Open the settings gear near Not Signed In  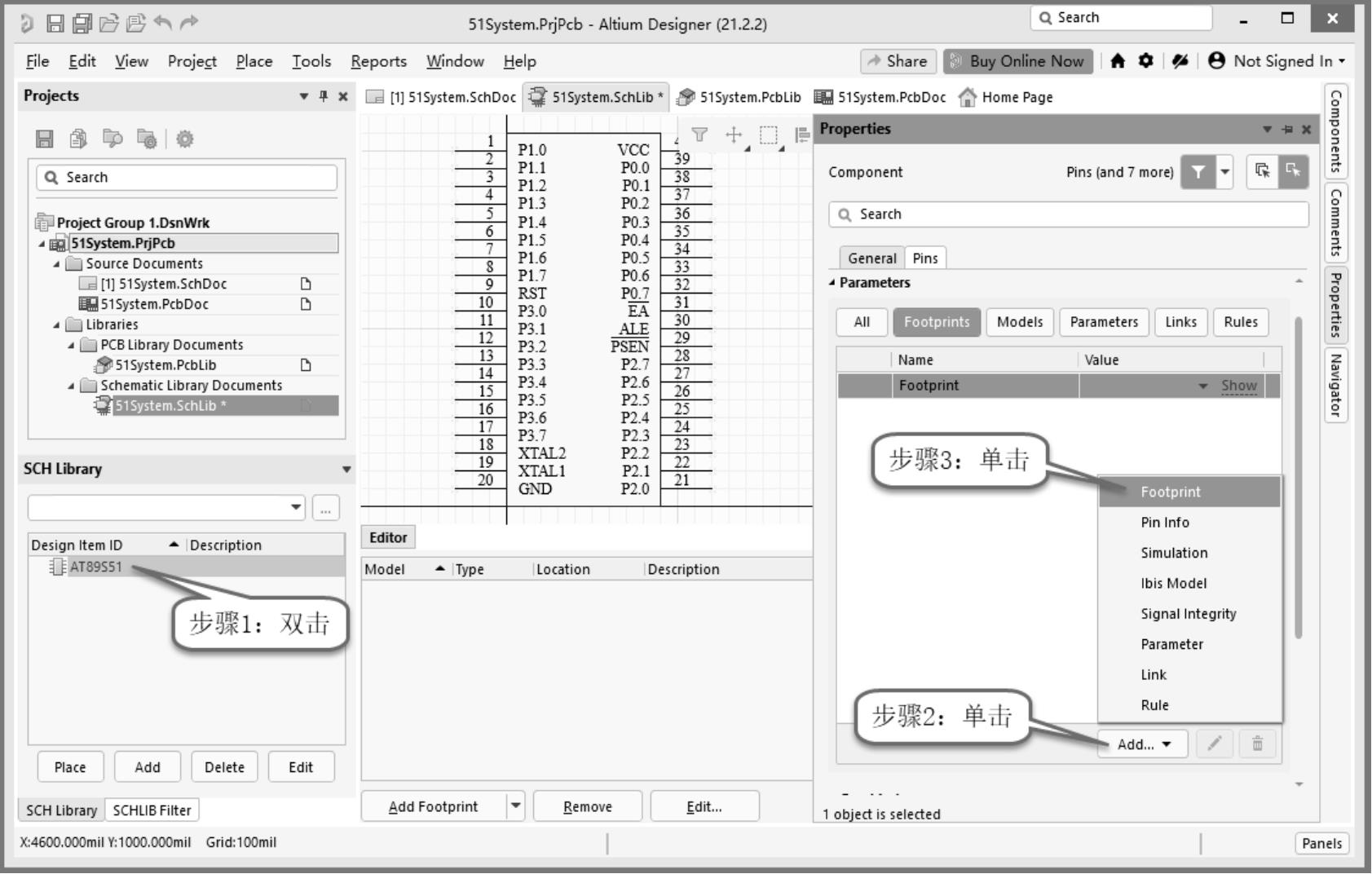[1145, 61]
